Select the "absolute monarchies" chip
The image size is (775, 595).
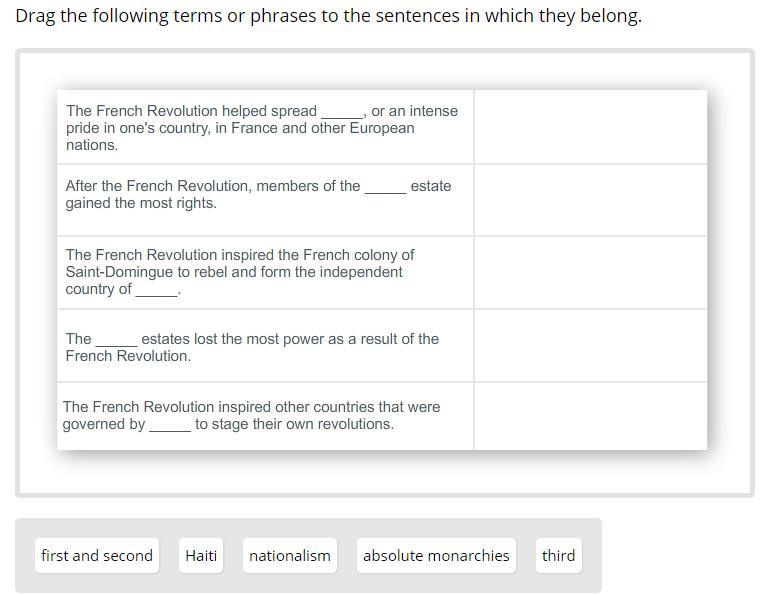click(x=436, y=556)
